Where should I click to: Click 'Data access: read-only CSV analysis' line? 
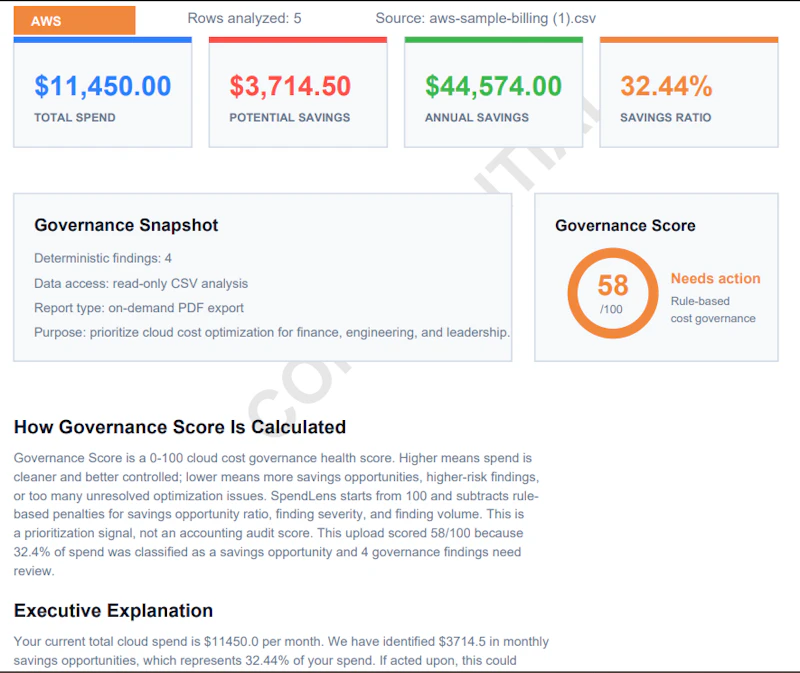pyautogui.click(x=141, y=284)
